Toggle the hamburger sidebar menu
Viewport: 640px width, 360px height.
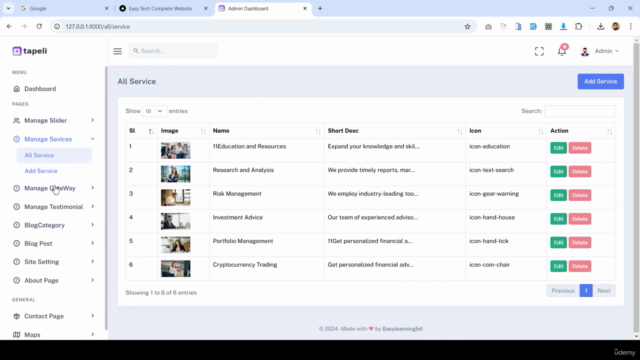[x=118, y=51]
